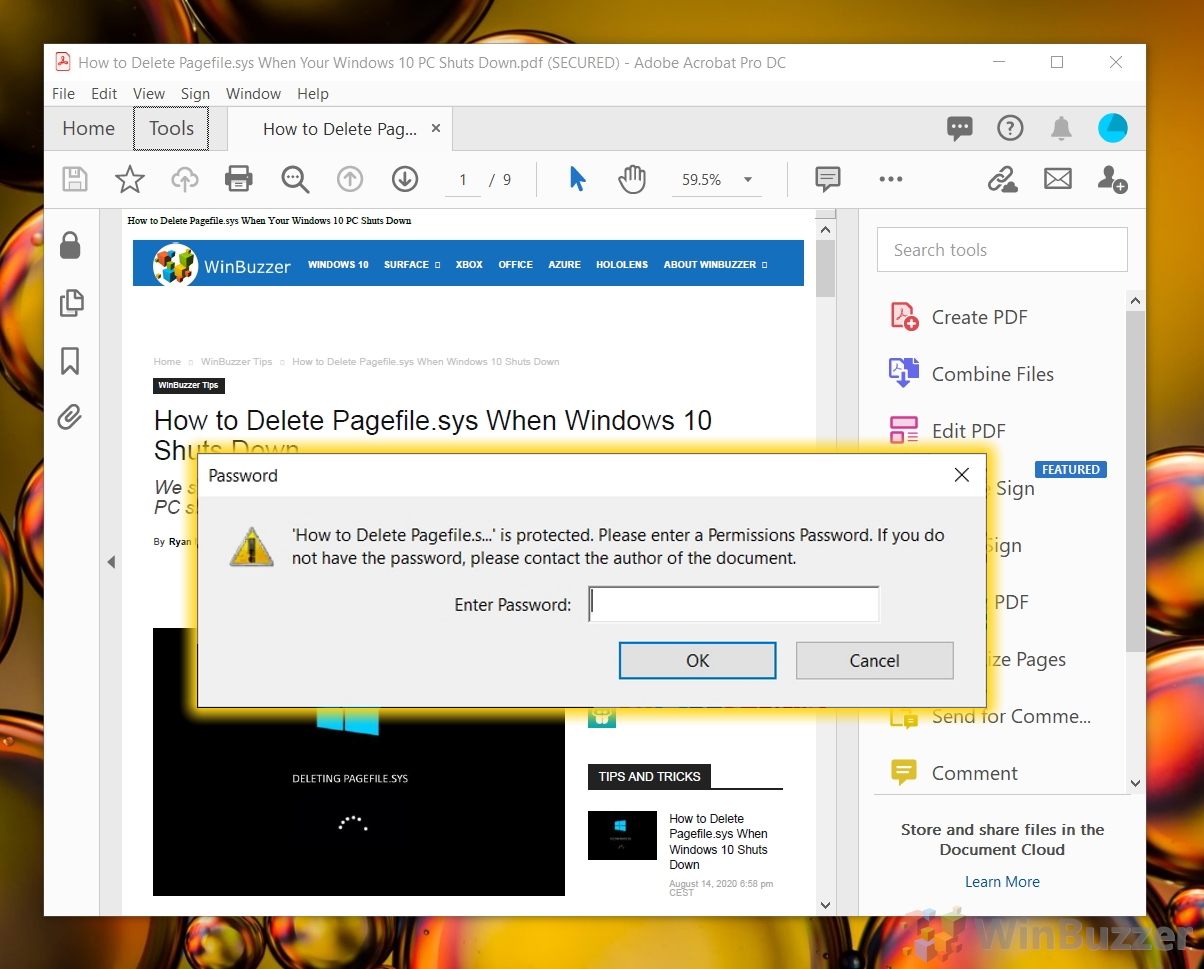Click the Print icon
Viewport: 1204px width, 969px height.
pos(239,179)
